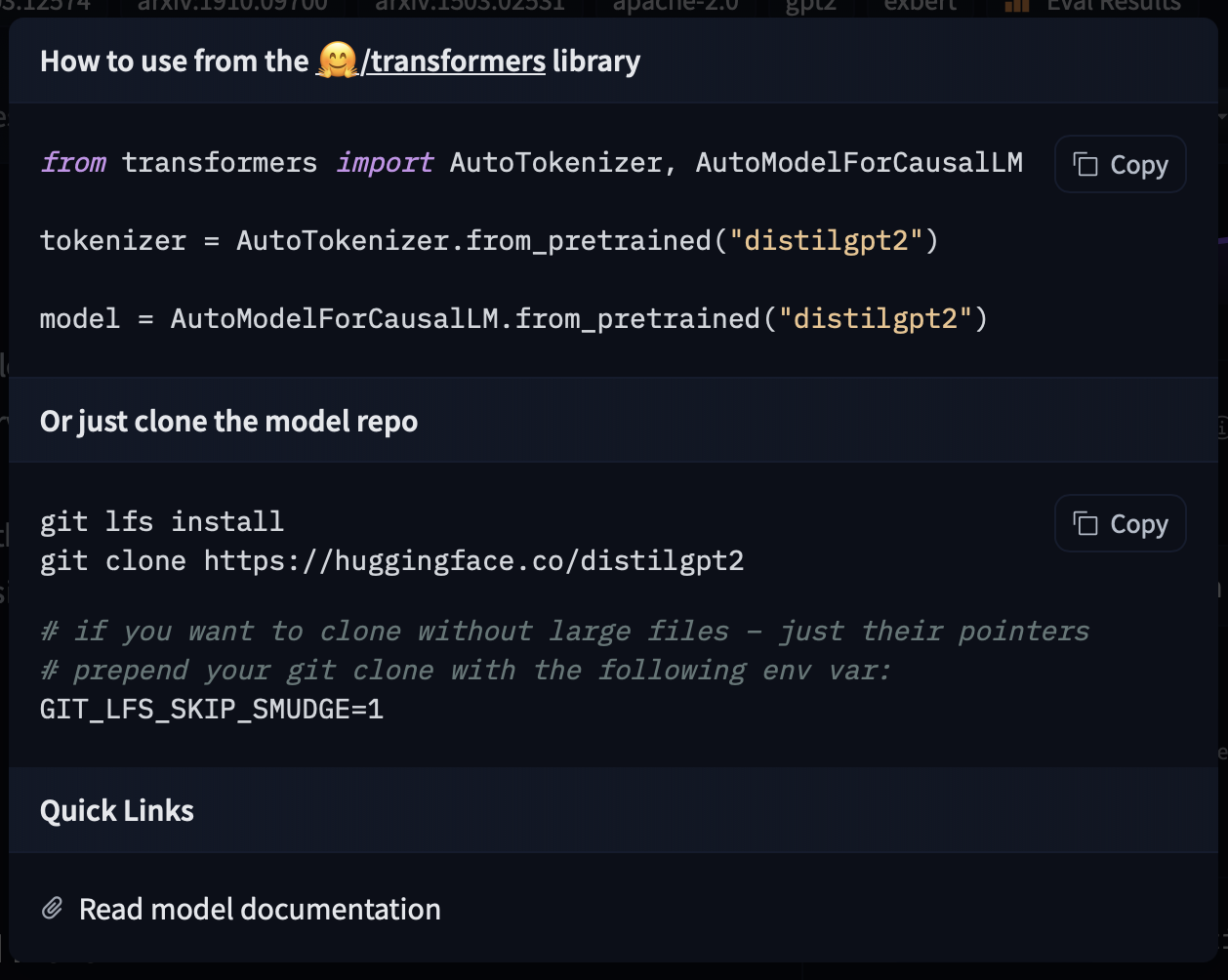Copy the Python transformers code snippet
The image size is (1228, 980).
click(1120, 164)
